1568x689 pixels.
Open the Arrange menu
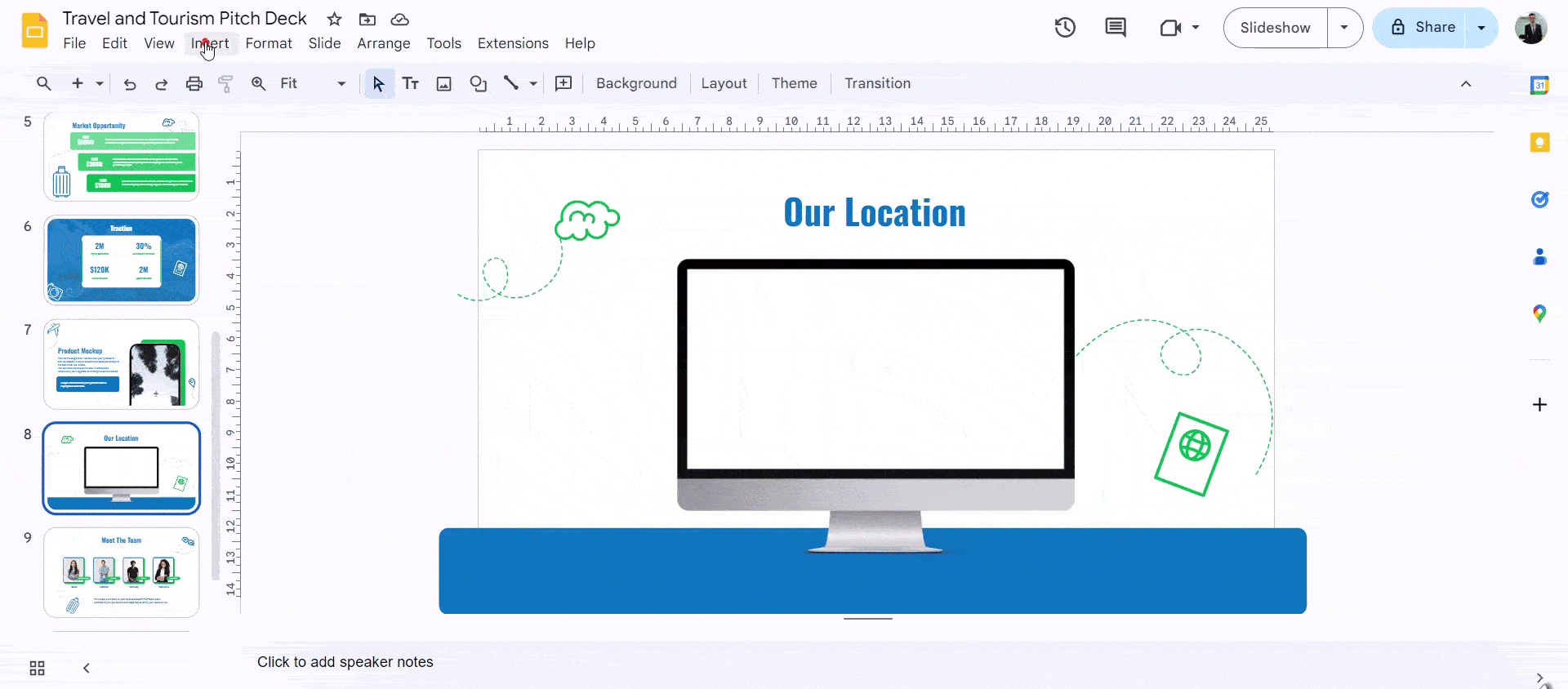coord(383,43)
